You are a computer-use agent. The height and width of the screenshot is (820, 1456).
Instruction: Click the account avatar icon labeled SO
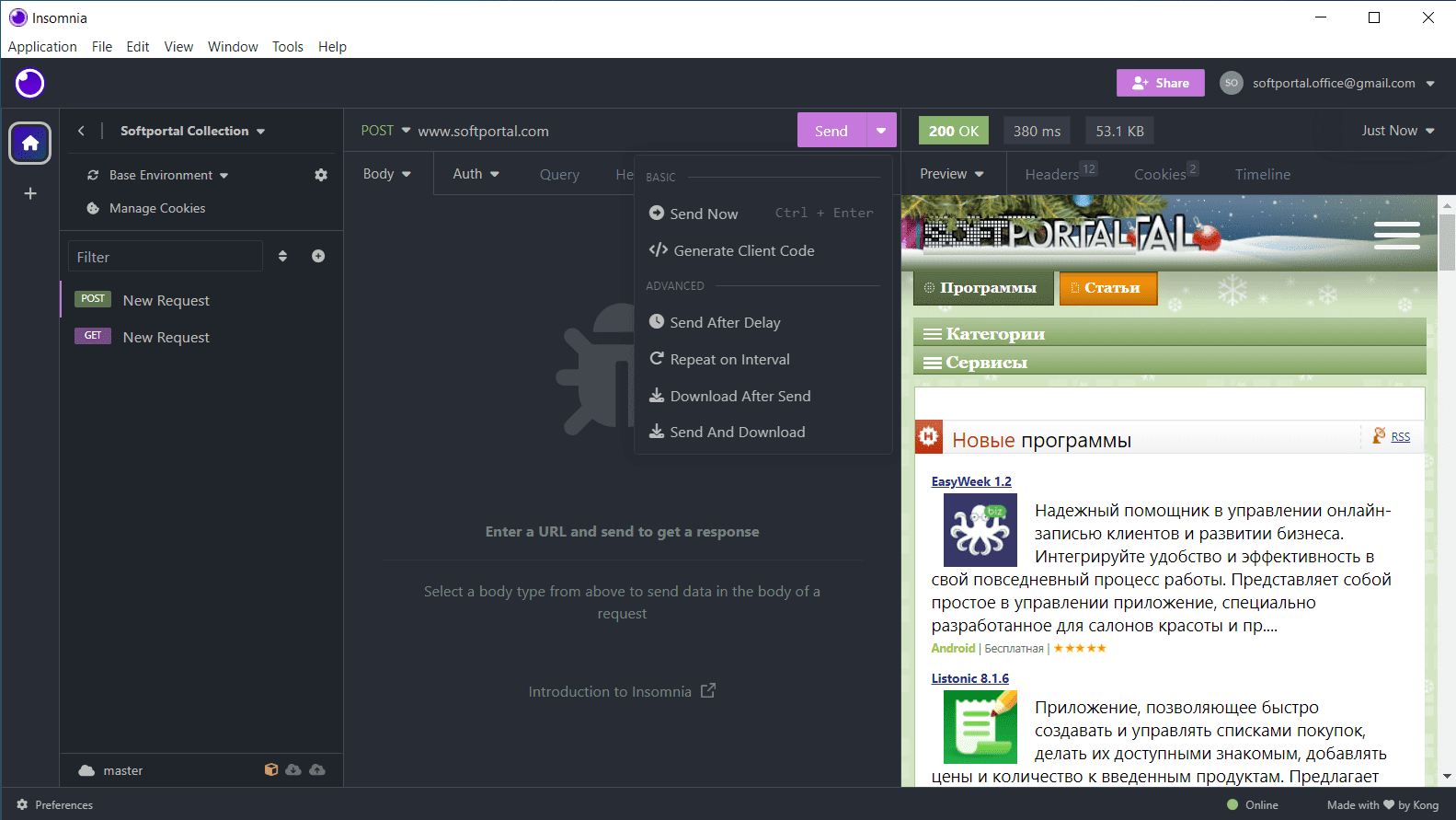click(1232, 83)
